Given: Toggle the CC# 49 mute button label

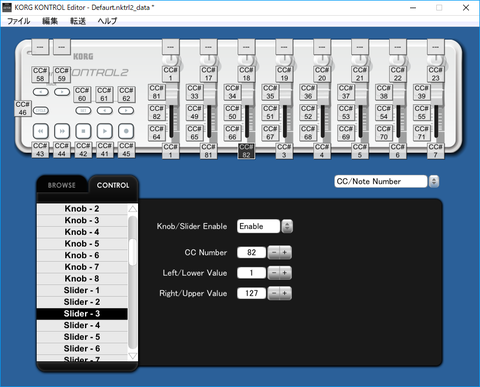Looking at the screenshot, I should tap(194, 113).
